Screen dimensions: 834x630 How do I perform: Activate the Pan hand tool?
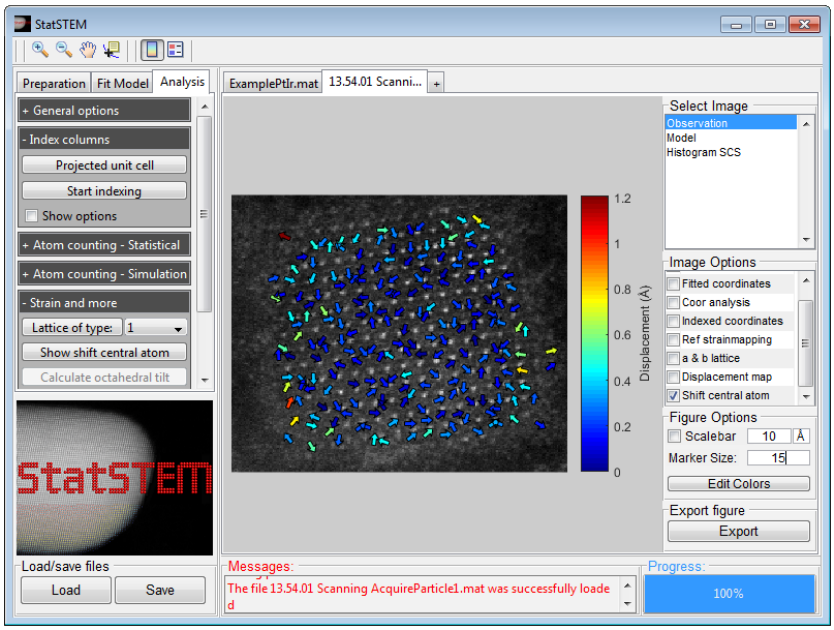point(88,49)
